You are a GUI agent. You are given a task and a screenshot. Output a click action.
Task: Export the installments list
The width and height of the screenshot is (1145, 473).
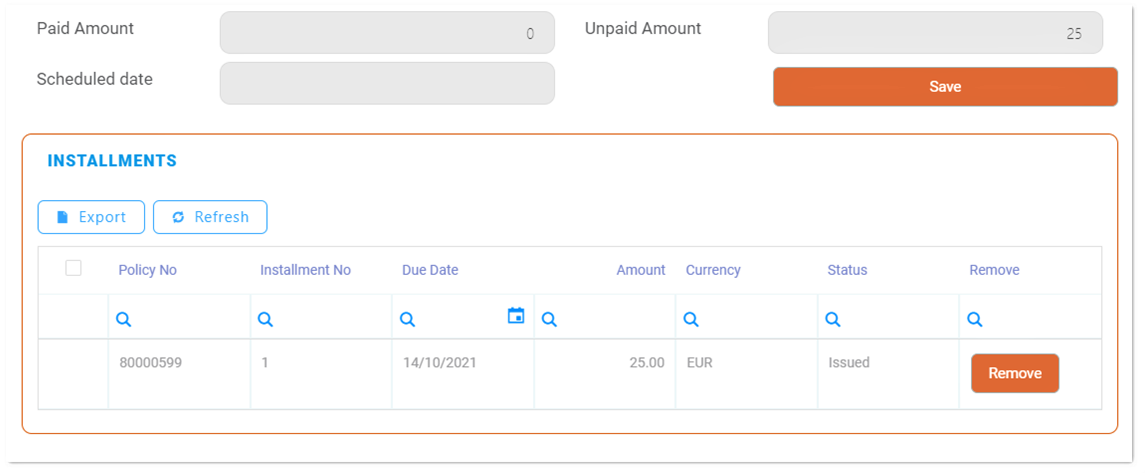pos(91,217)
